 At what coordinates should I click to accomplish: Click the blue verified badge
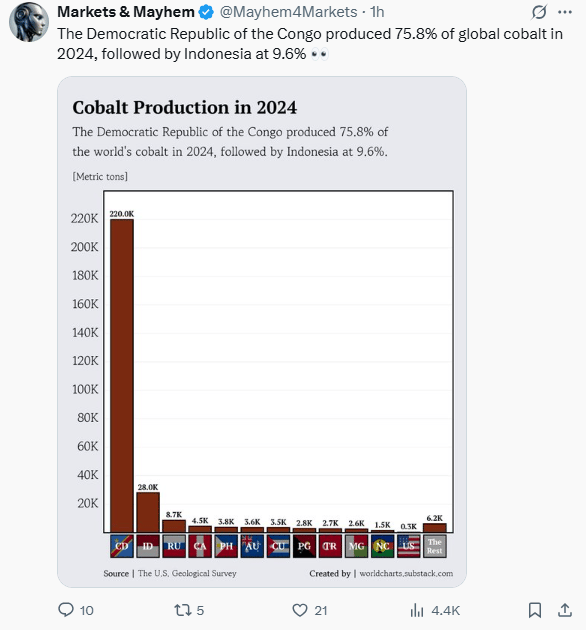click(207, 12)
